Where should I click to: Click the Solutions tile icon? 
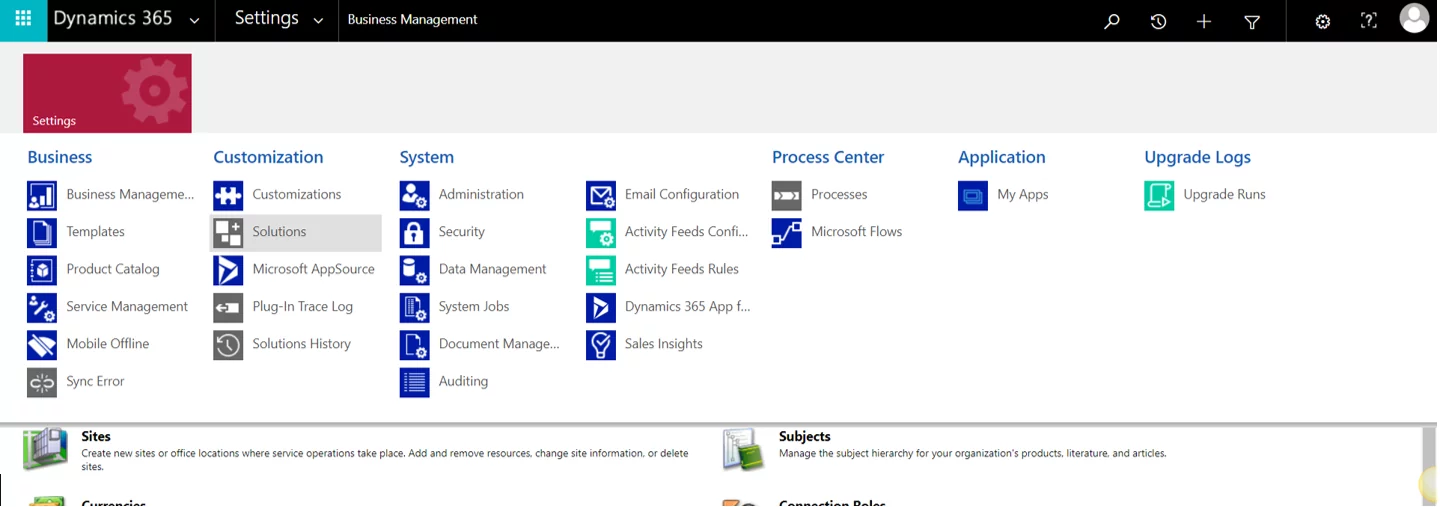(x=228, y=232)
